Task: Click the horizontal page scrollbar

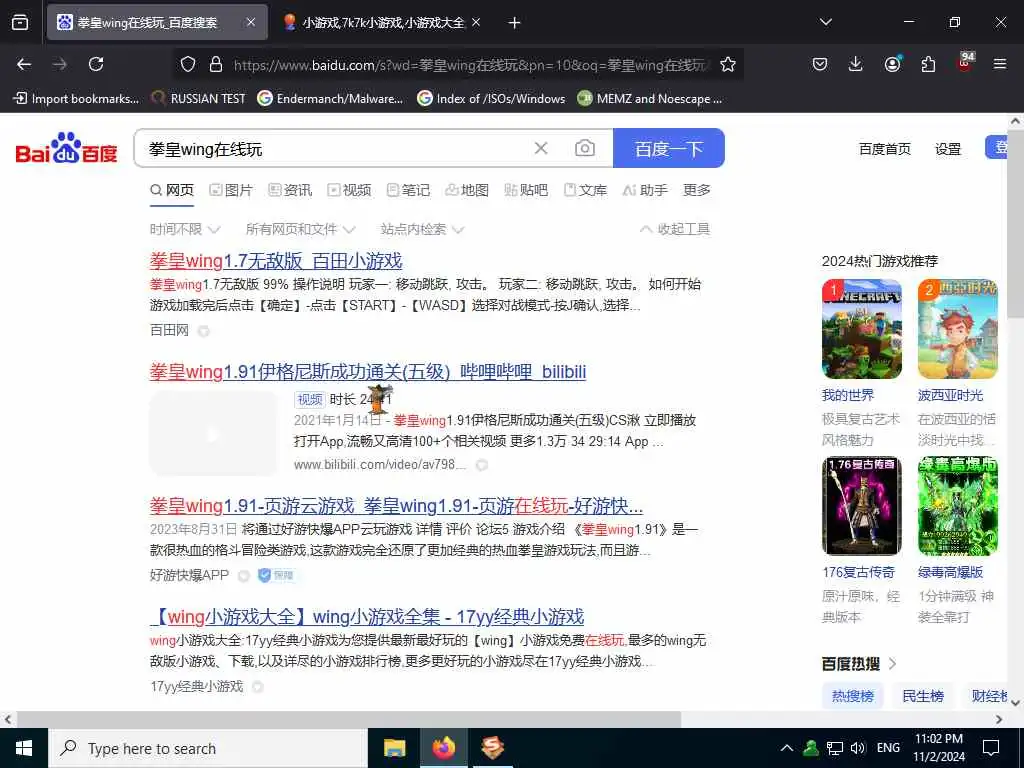Action: click(349, 719)
